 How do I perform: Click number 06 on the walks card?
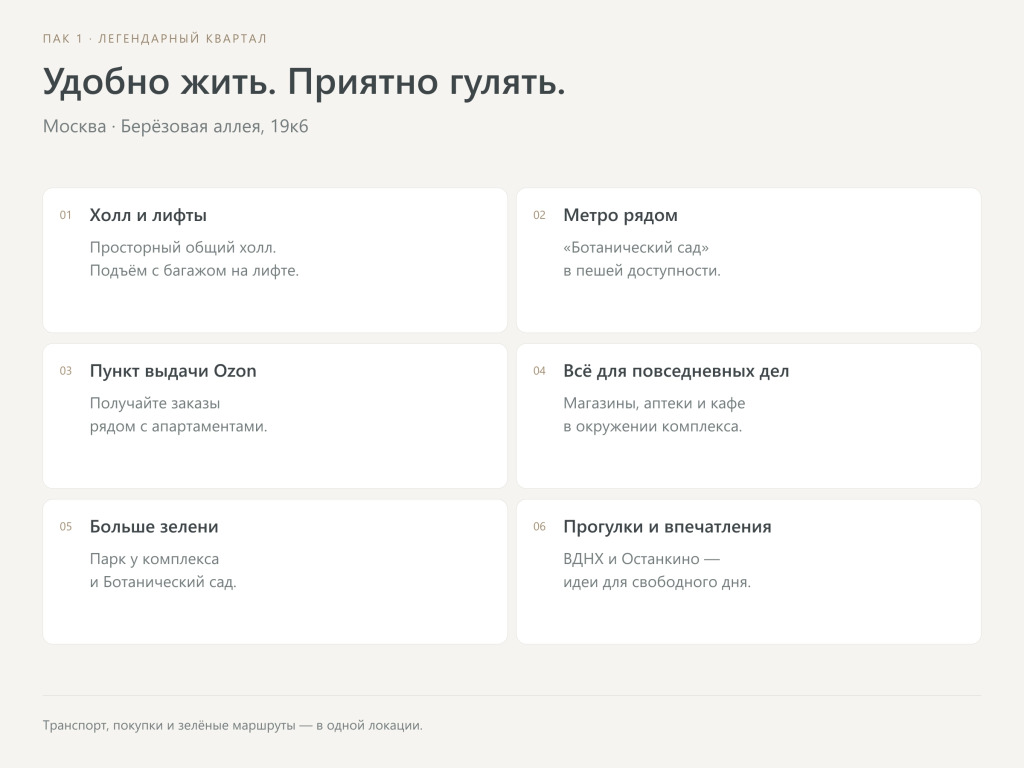(x=539, y=526)
